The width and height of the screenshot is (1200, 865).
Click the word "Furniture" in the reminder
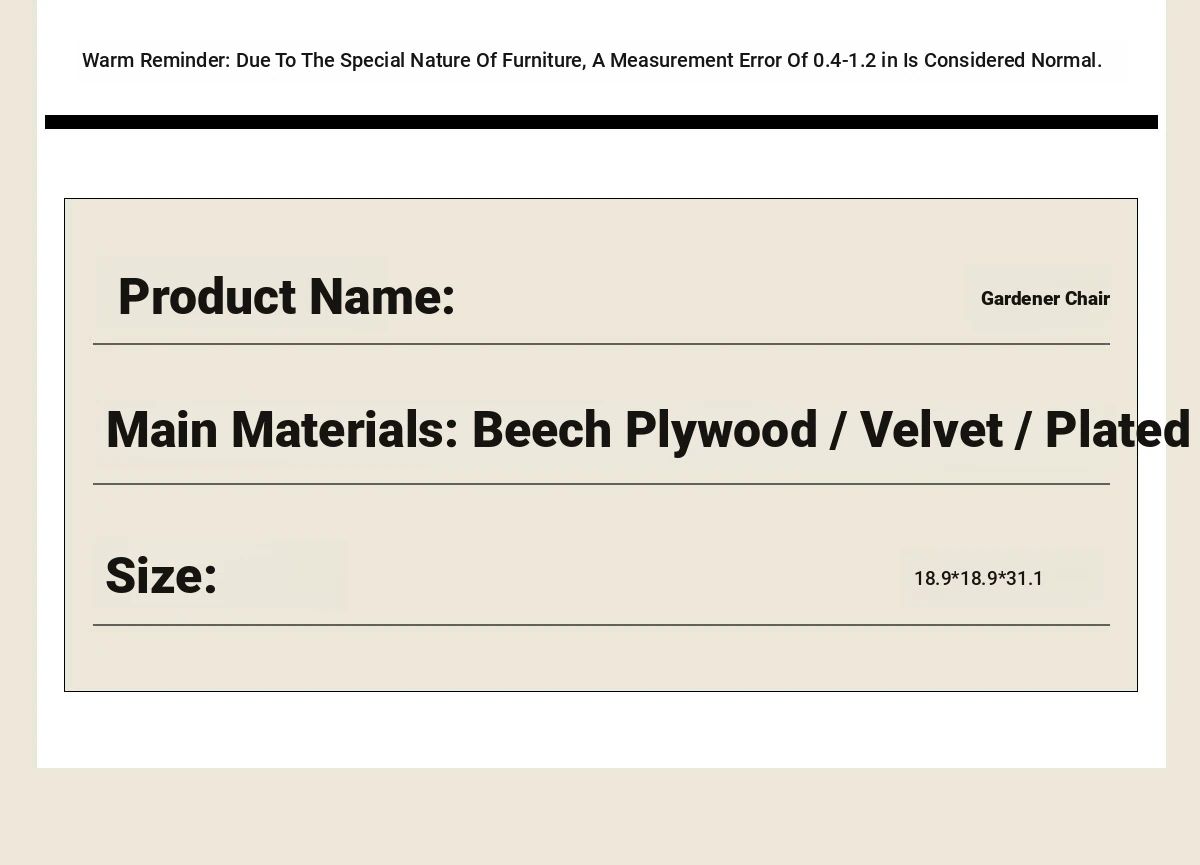tap(543, 61)
